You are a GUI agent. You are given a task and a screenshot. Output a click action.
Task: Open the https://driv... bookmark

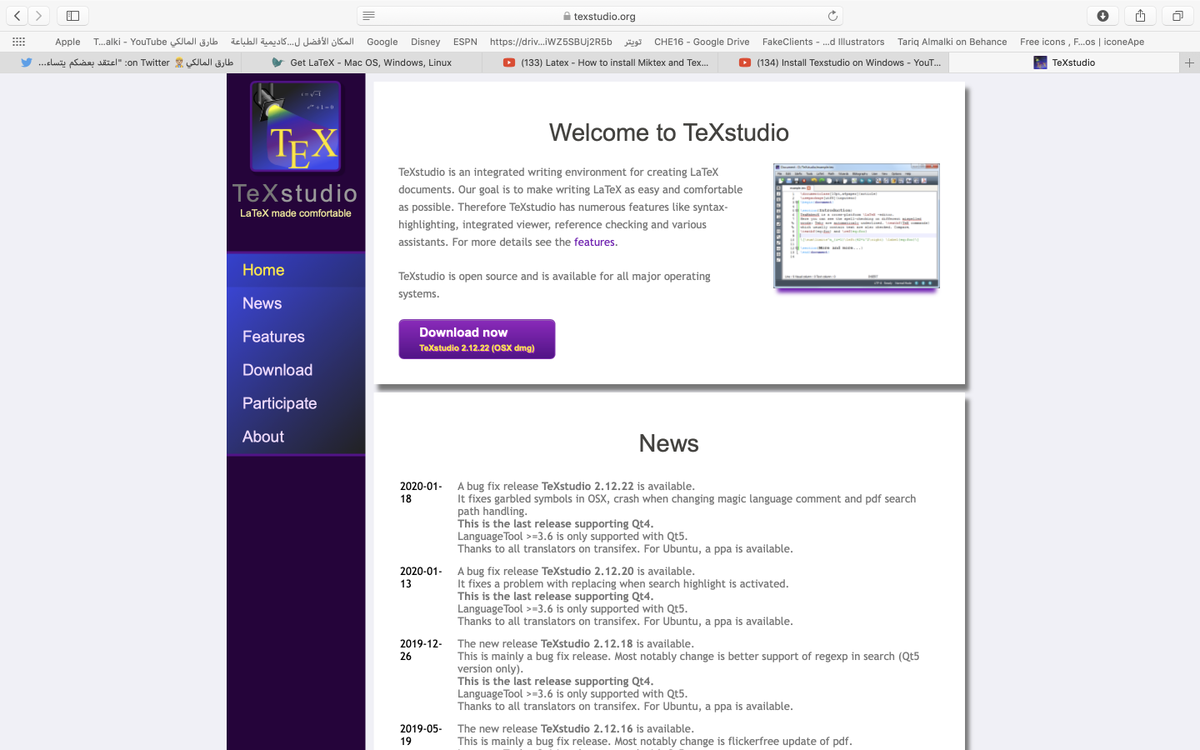click(551, 42)
